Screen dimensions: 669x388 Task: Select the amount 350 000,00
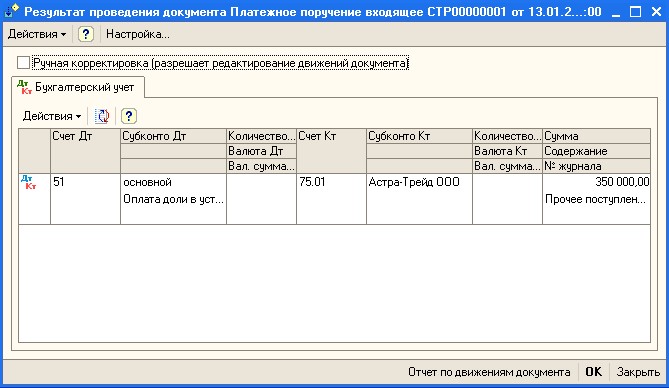[x=596, y=182]
